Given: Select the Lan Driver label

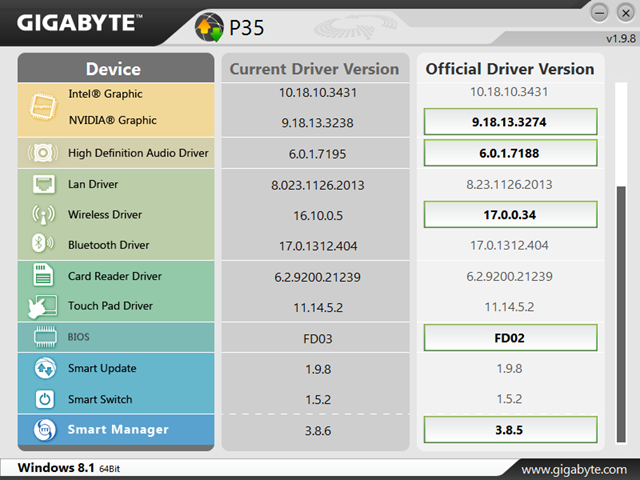Looking at the screenshot, I should tap(93, 184).
